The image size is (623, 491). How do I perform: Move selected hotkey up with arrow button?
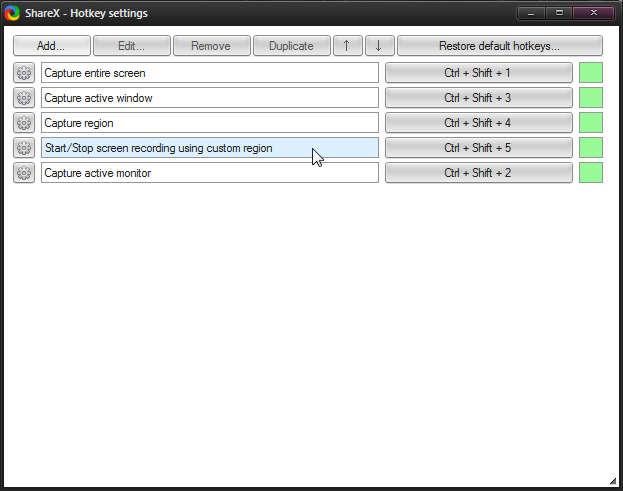[x=347, y=46]
